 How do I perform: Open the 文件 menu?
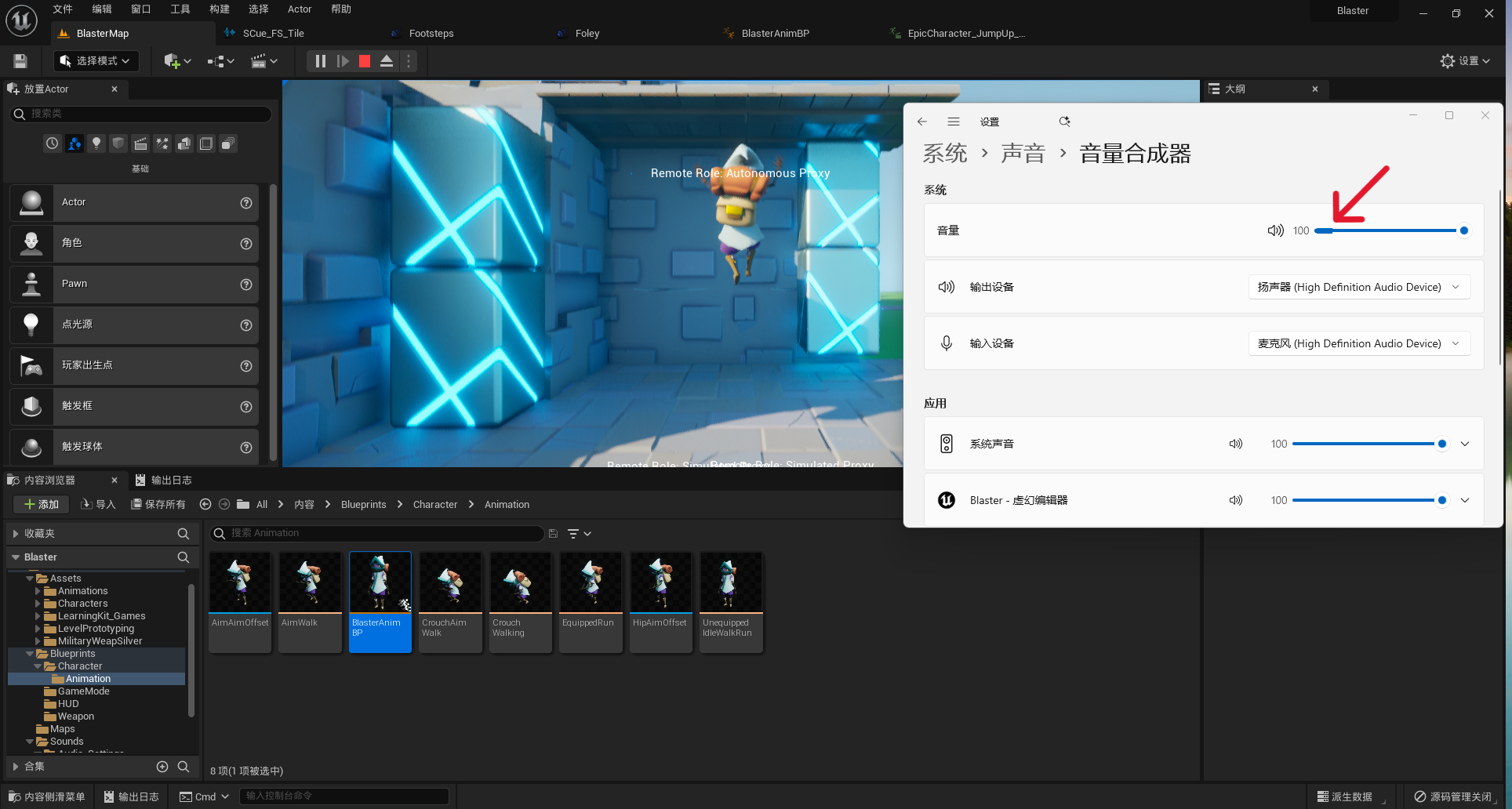tap(63, 9)
